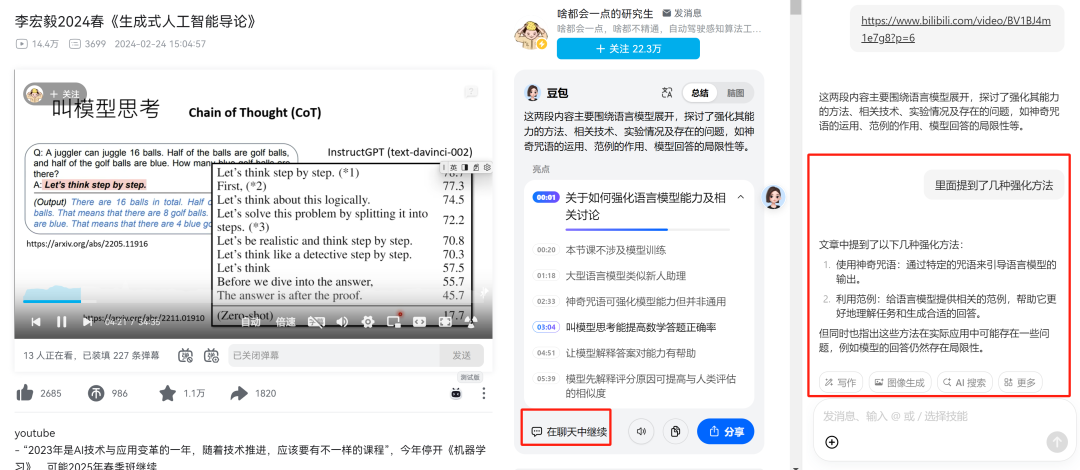The width and height of the screenshot is (1080, 470).
Task: Click the video title 李宏毅2024春
Action: 136,21
